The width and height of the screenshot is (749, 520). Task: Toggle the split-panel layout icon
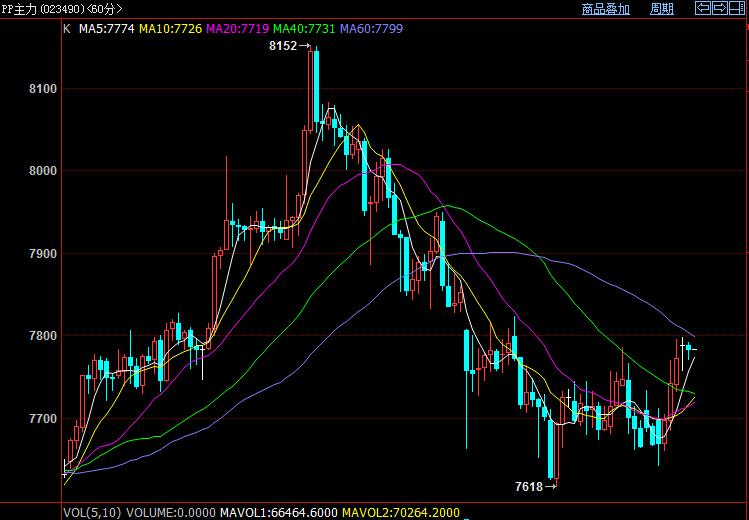[737, 8]
